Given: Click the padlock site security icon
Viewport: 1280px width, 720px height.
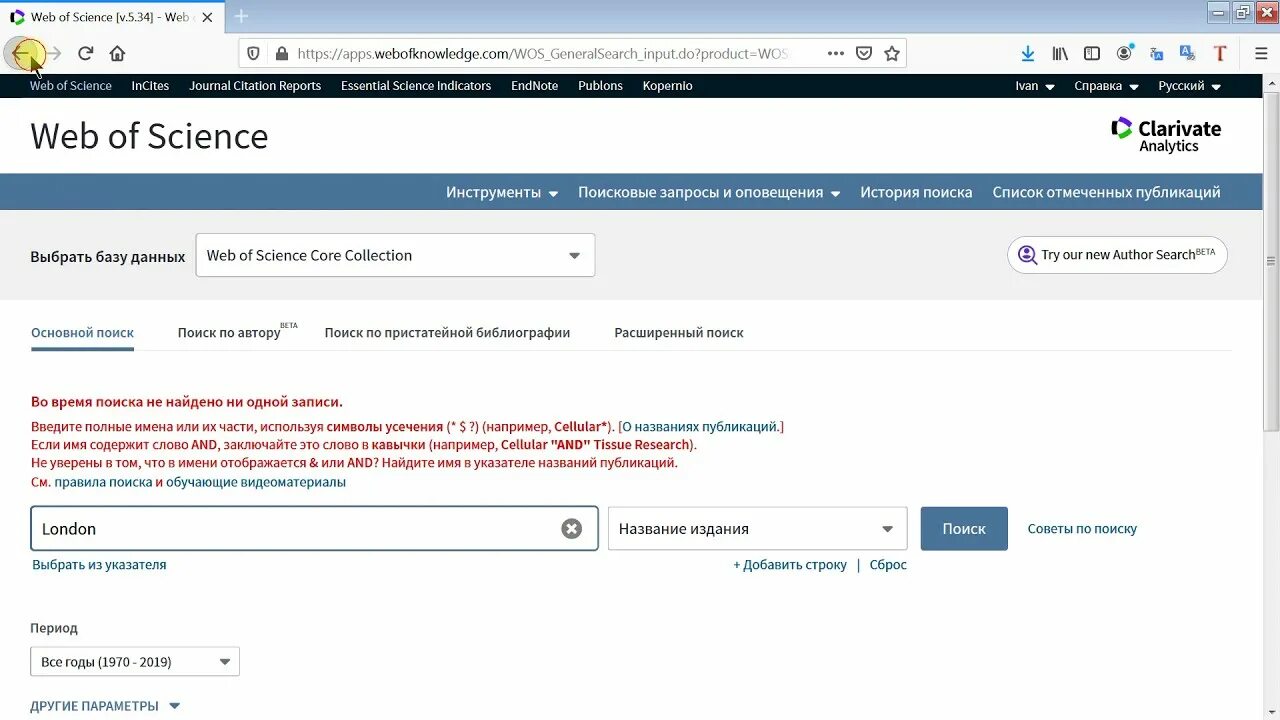Looking at the screenshot, I should (x=281, y=54).
